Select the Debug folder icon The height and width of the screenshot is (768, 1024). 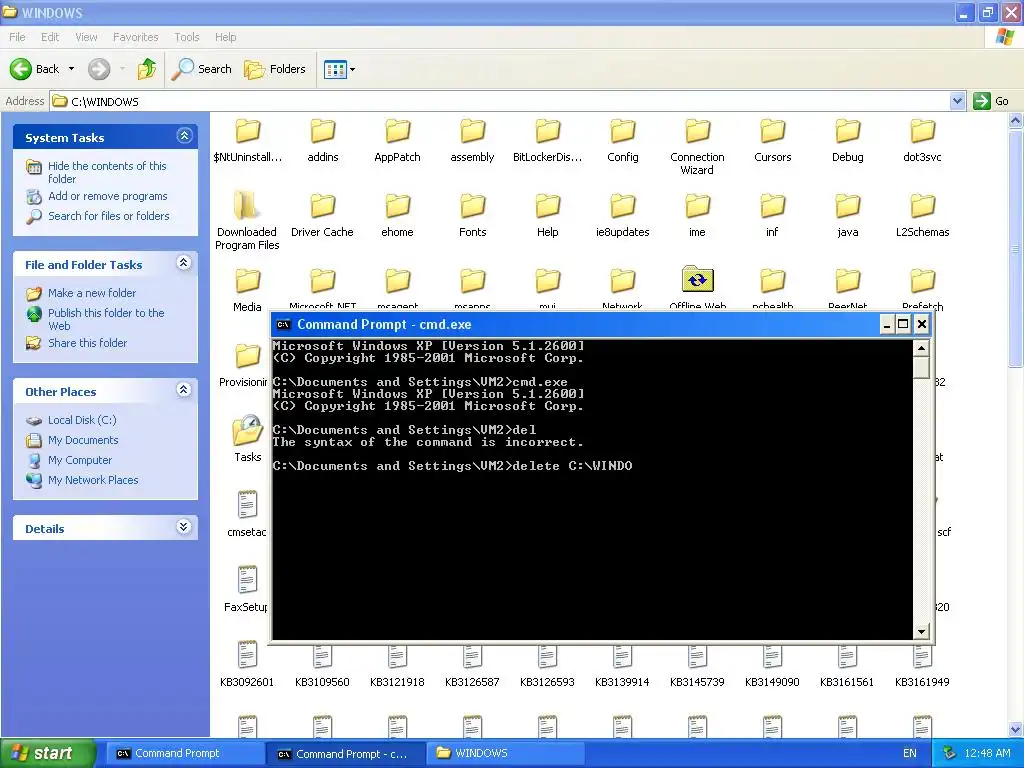tap(848, 131)
